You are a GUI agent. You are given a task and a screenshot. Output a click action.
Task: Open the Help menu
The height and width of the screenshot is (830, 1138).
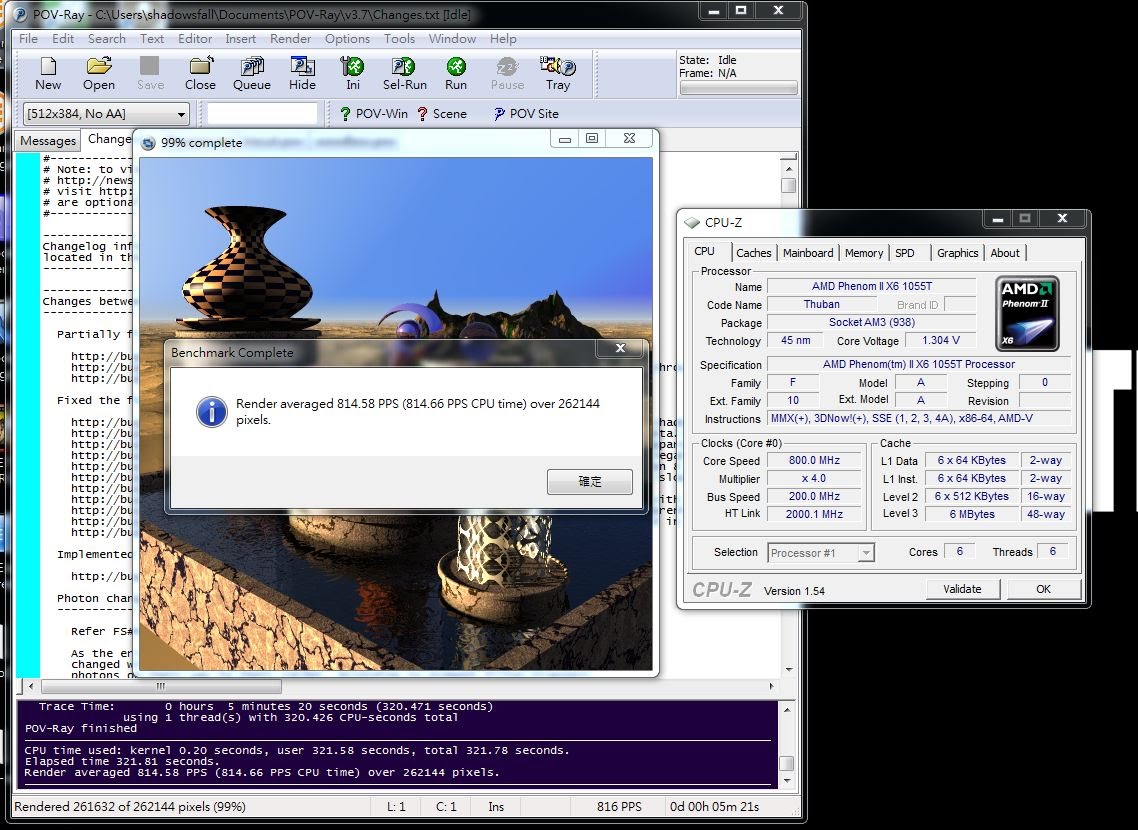point(503,39)
